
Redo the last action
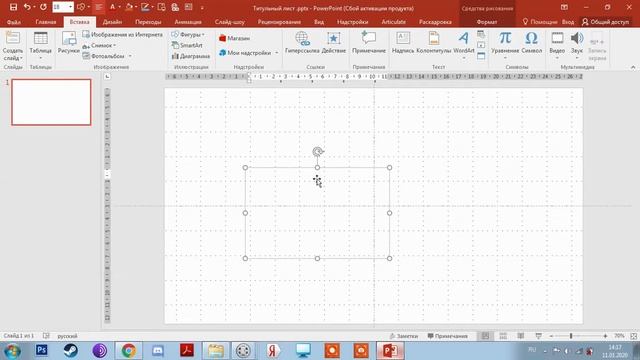[43, 7]
